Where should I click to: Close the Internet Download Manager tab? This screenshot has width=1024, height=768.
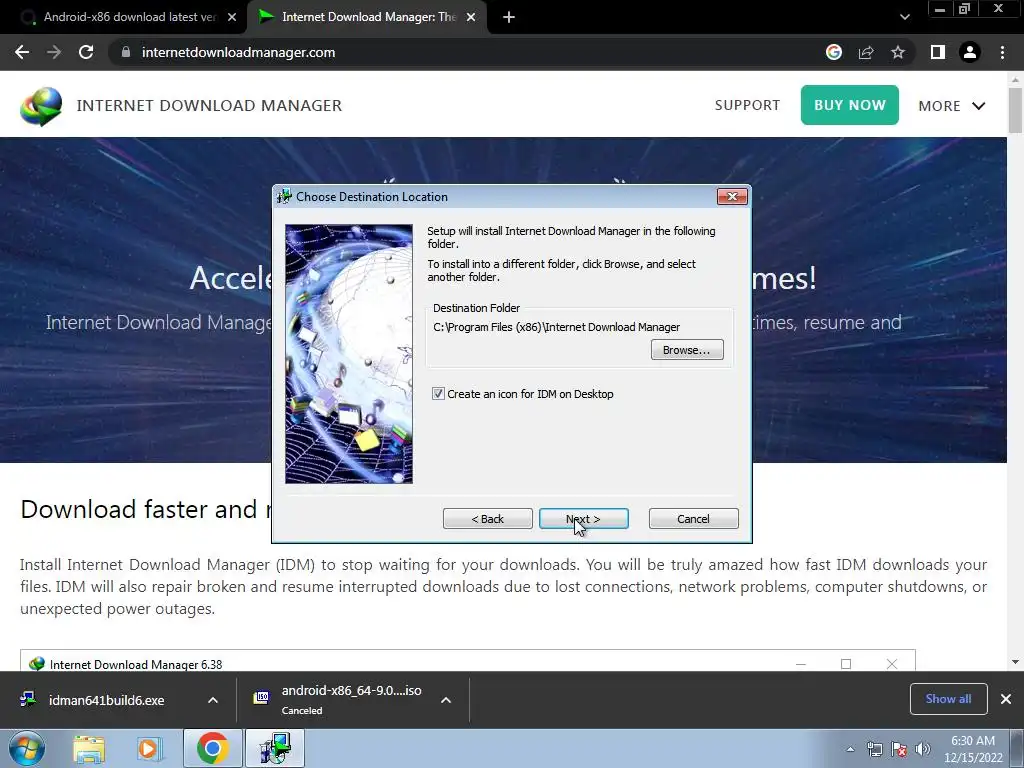(x=471, y=17)
